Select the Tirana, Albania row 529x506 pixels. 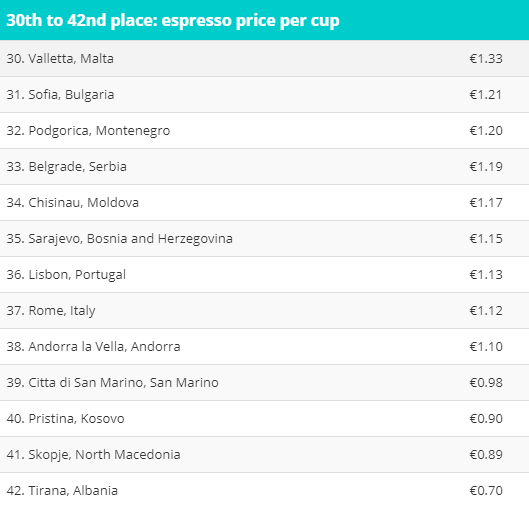tap(264, 490)
